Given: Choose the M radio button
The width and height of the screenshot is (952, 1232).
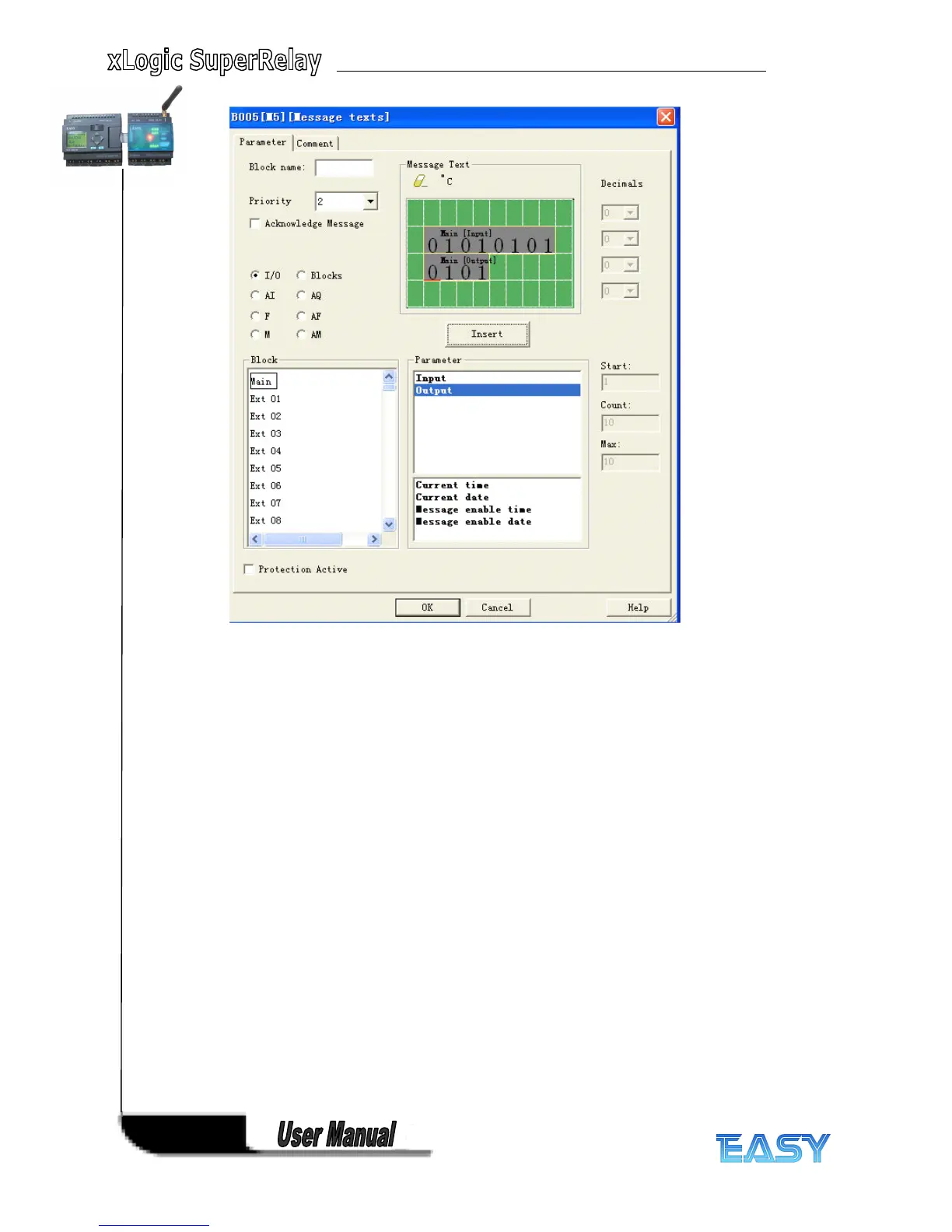Looking at the screenshot, I should pos(255,334).
